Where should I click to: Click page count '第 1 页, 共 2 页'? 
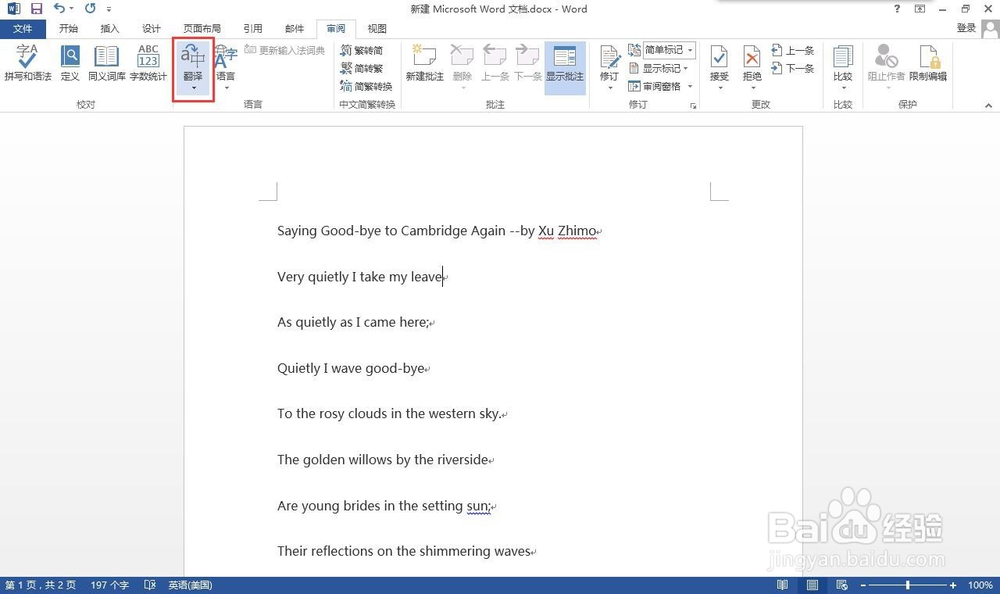41,585
